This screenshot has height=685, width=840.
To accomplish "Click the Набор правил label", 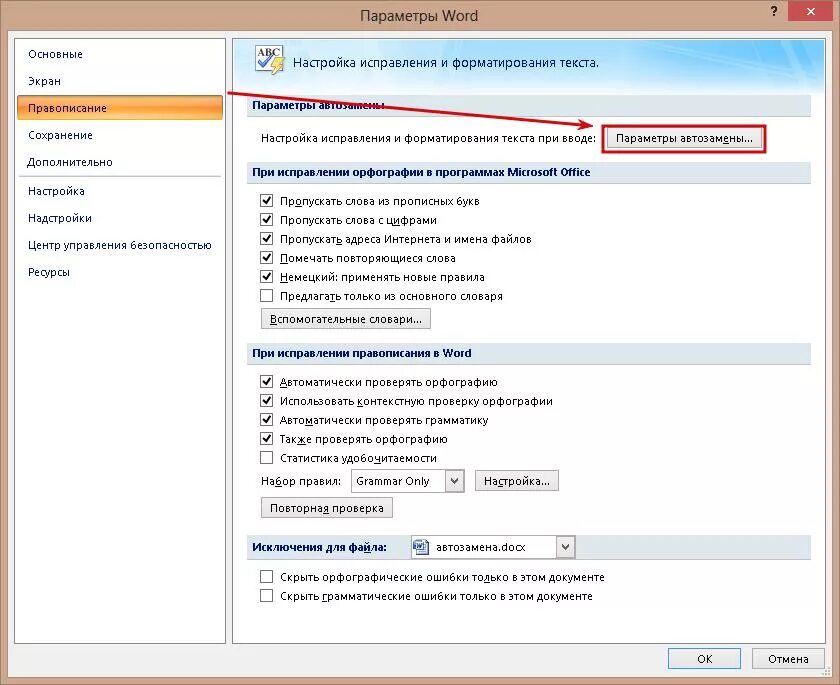I will tap(301, 481).
